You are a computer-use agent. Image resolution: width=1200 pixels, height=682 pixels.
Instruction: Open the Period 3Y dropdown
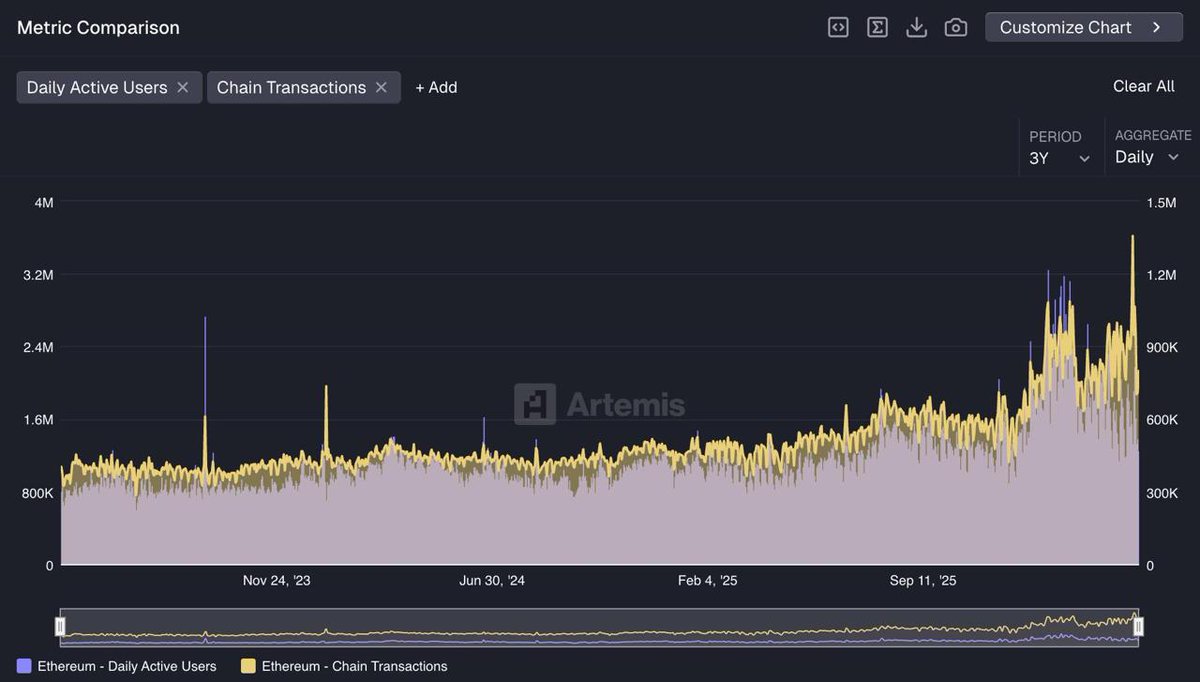point(1059,158)
